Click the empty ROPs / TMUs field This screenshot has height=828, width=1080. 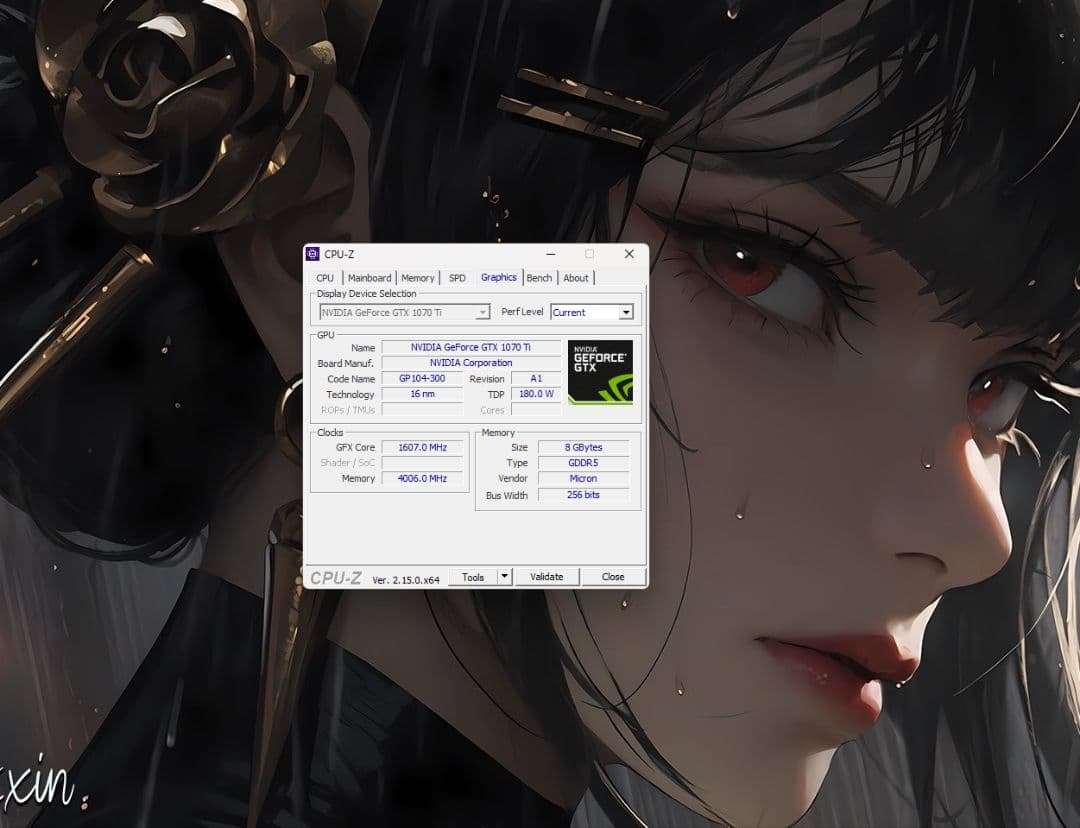click(x=422, y=410)
